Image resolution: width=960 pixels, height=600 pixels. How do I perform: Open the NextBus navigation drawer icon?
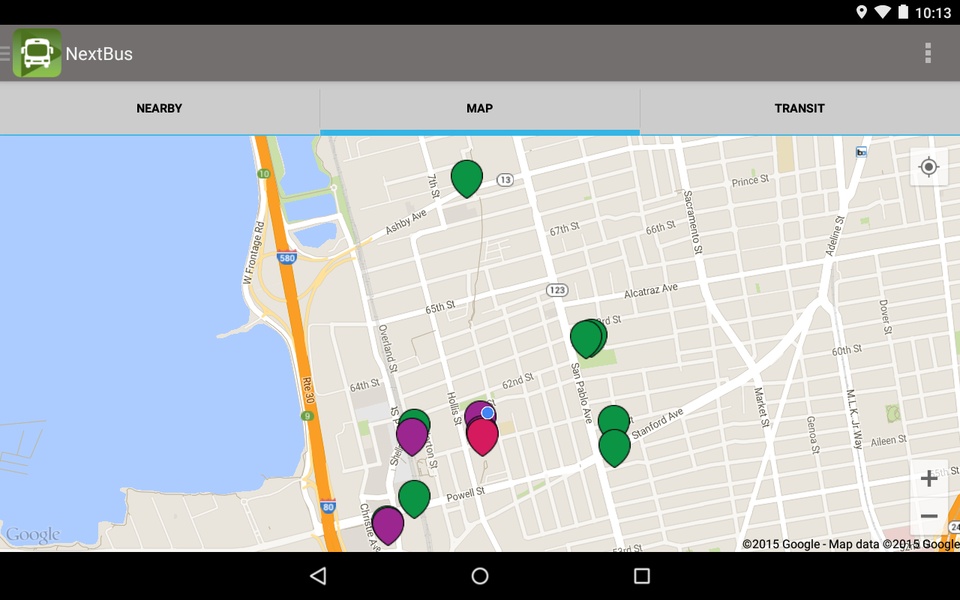(x=6, y=53)
